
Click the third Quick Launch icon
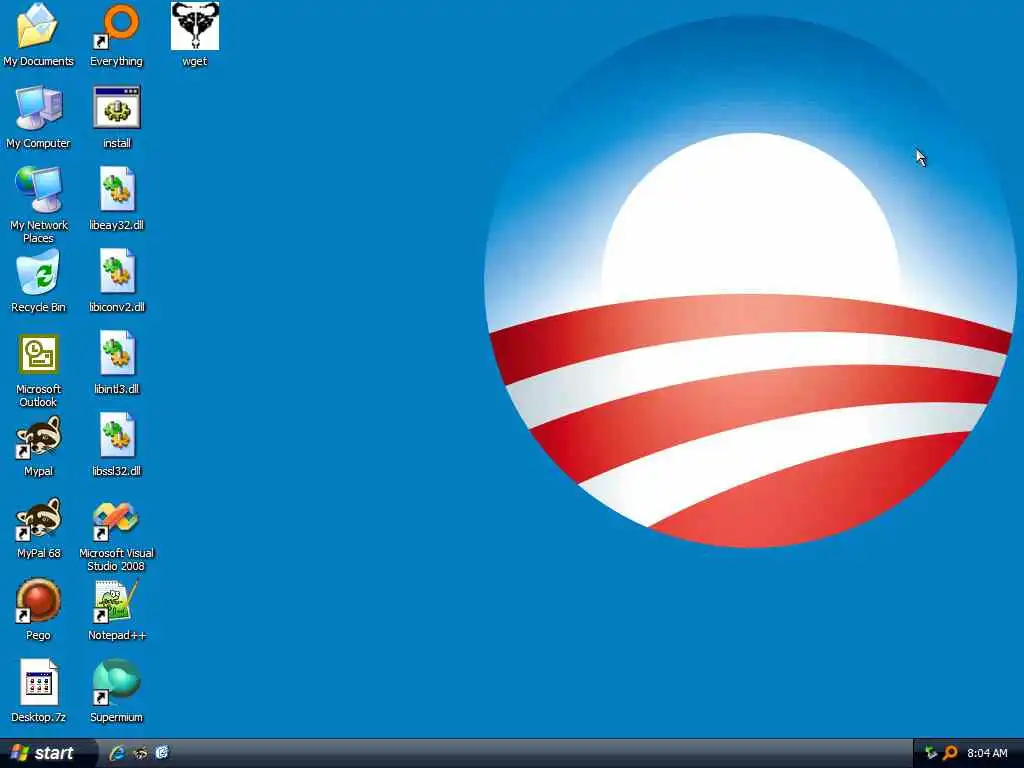click(162, 753)
